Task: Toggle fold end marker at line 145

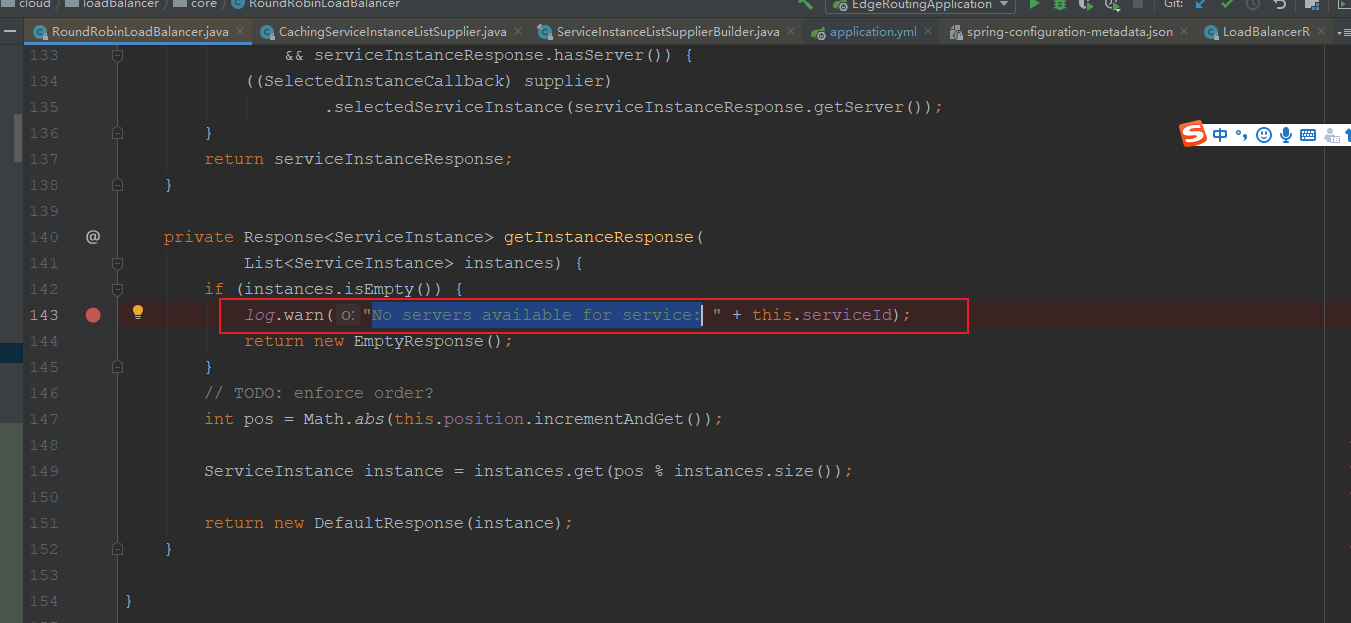Action: point(118,367)
